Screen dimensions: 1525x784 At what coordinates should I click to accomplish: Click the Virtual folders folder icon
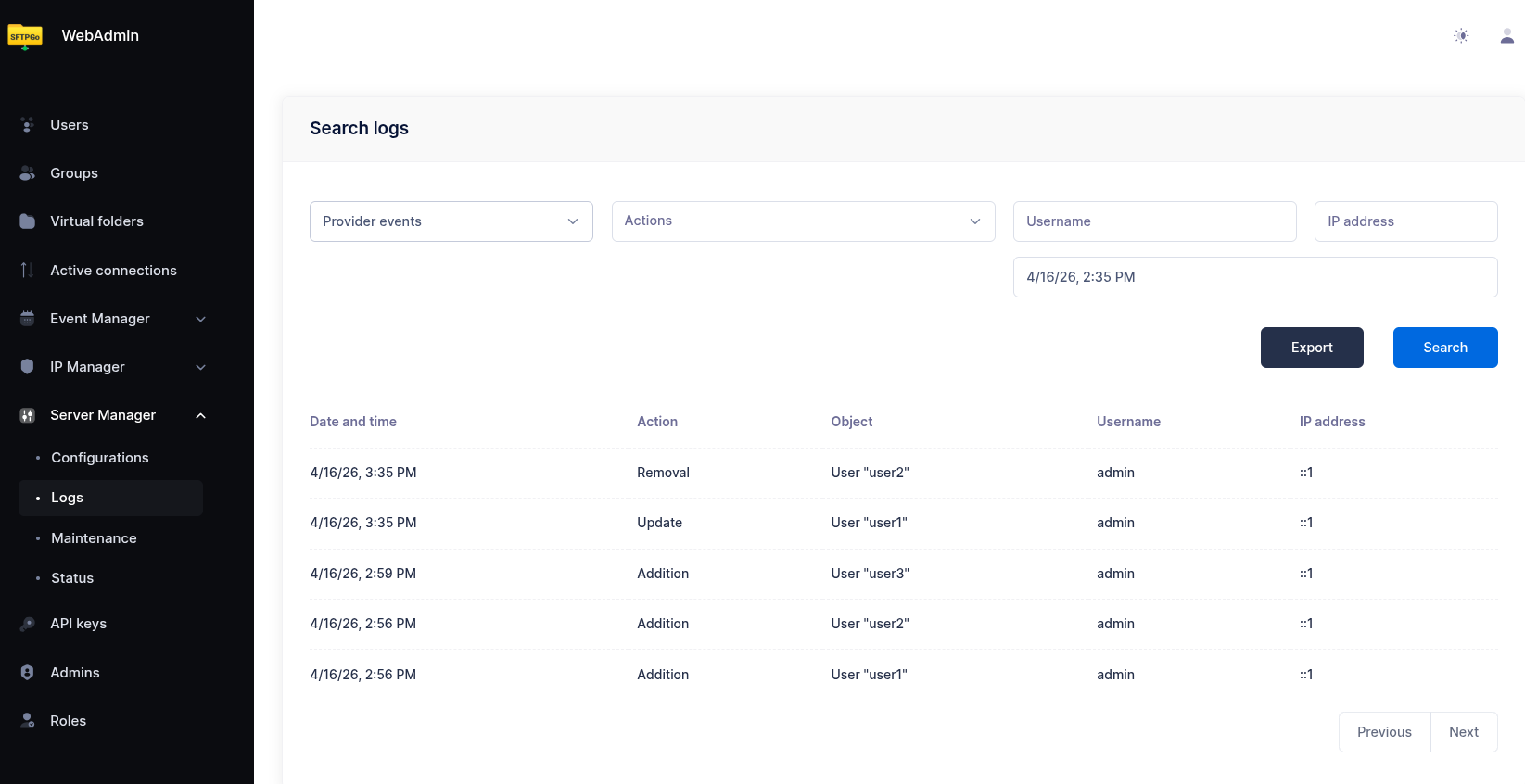28,221
